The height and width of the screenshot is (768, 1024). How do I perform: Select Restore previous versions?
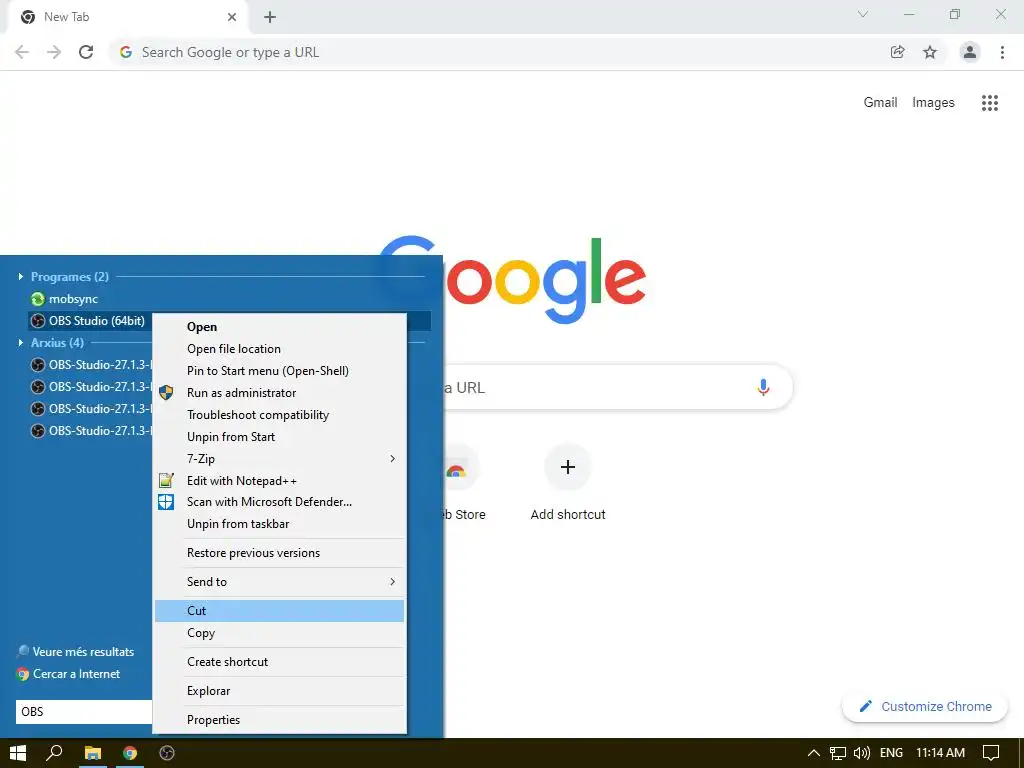(x=280, y=552)
